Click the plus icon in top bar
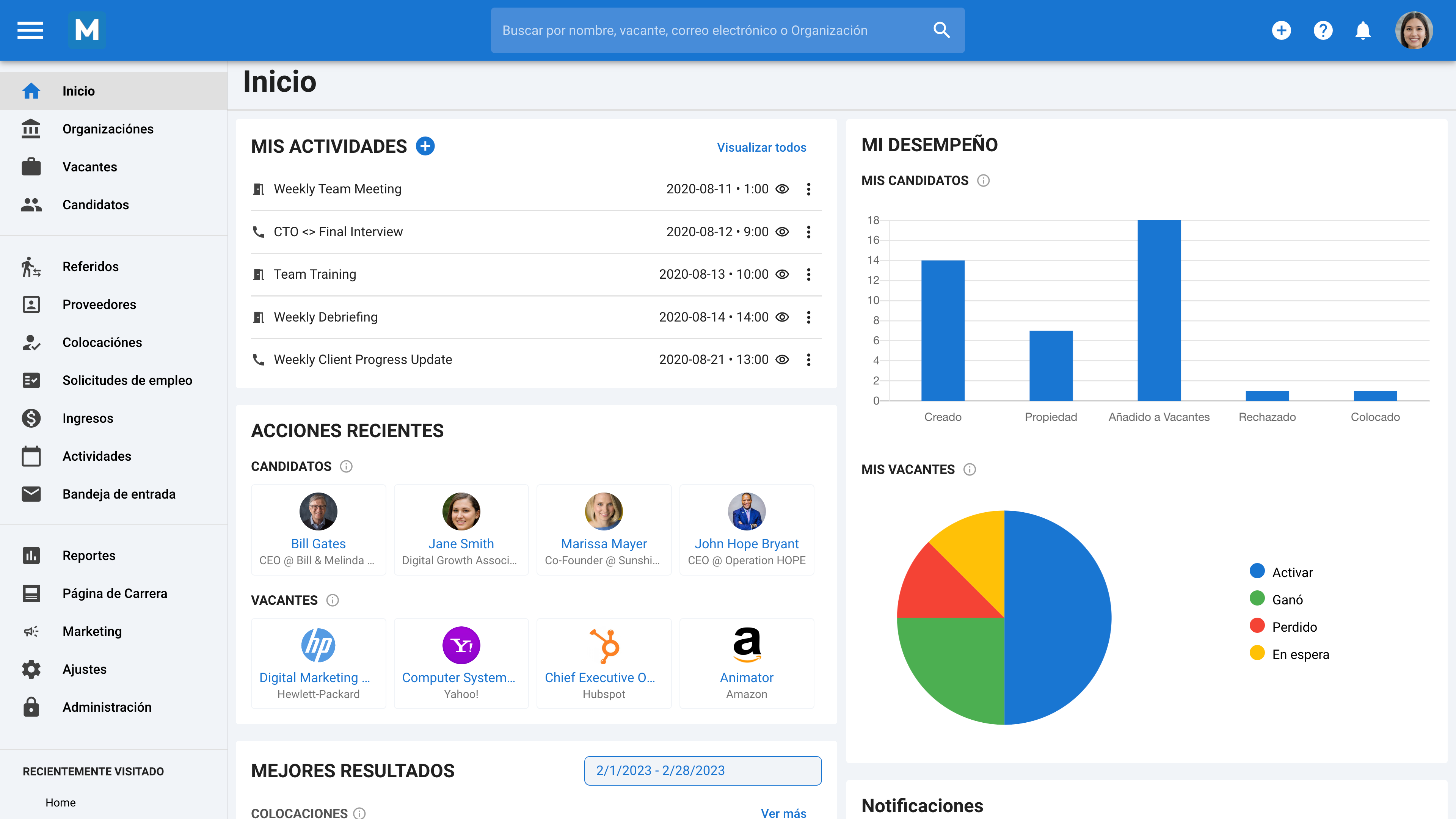Image resolution: width=1456 pixels, height=819 pixels. tap(1281, 30)
